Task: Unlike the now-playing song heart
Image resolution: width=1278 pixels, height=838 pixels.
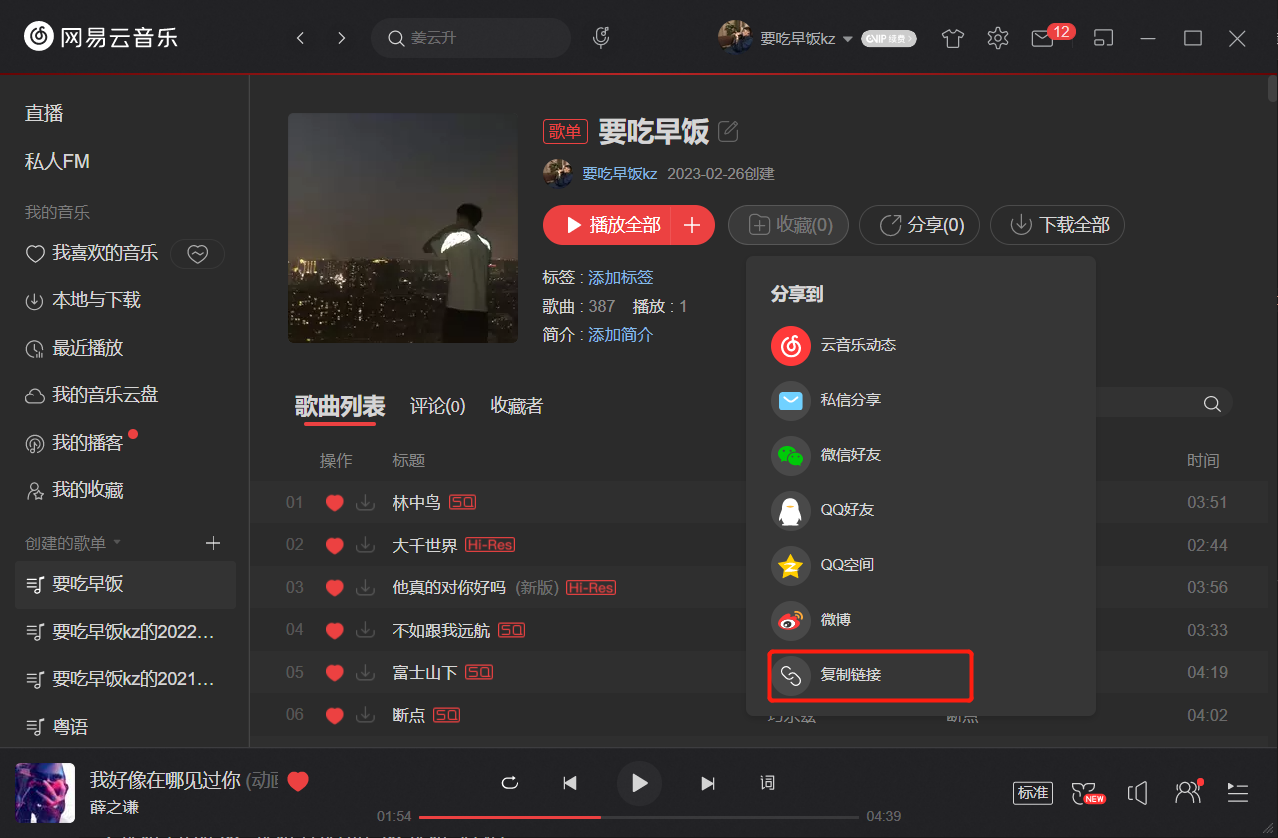Action: pyautogui.click(x=298, y=782)
